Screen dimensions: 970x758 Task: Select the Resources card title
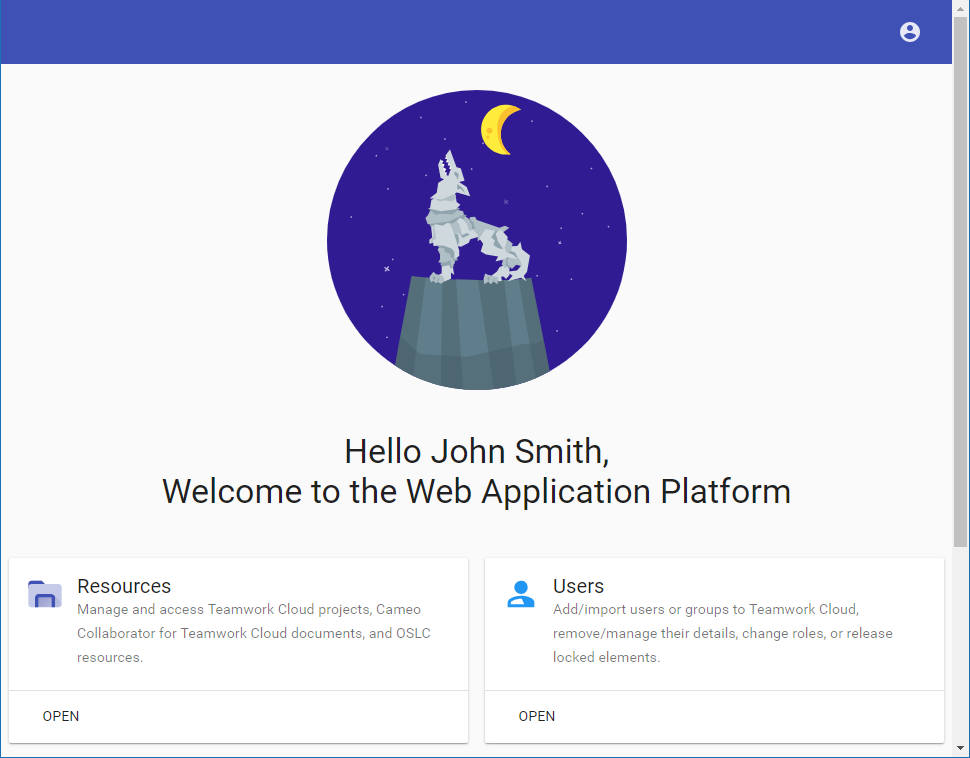pos(124,586)
